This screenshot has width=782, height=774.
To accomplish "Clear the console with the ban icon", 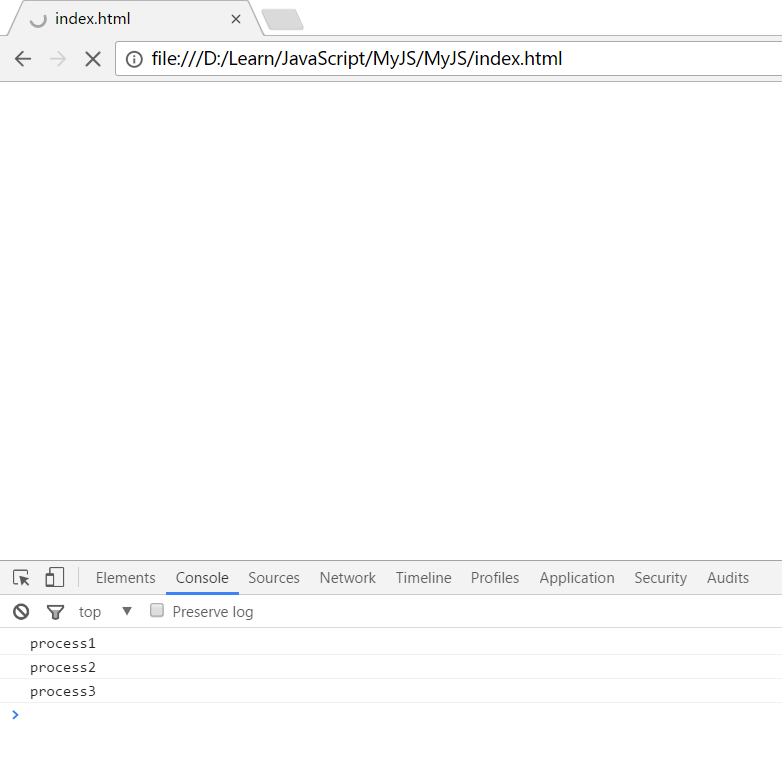I will (x=21, y=611).
